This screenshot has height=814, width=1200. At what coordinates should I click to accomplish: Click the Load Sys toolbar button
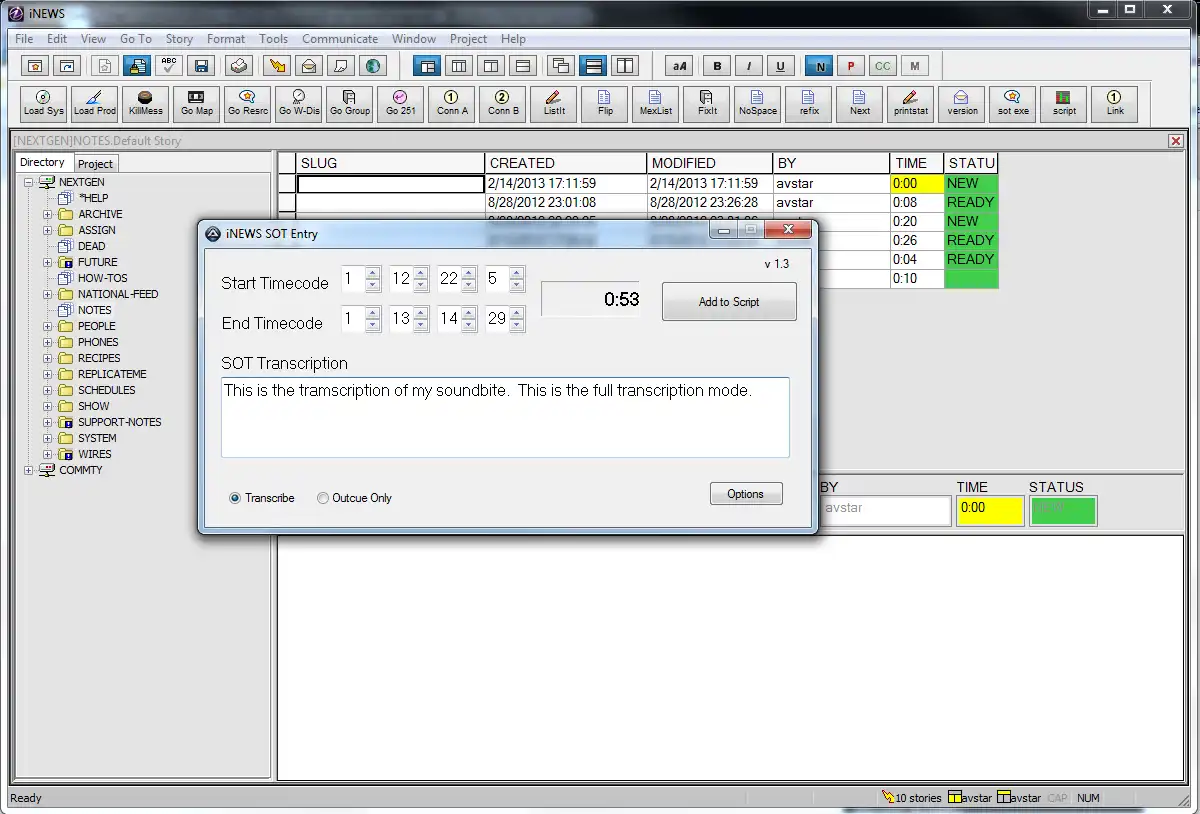coord(44,103)
